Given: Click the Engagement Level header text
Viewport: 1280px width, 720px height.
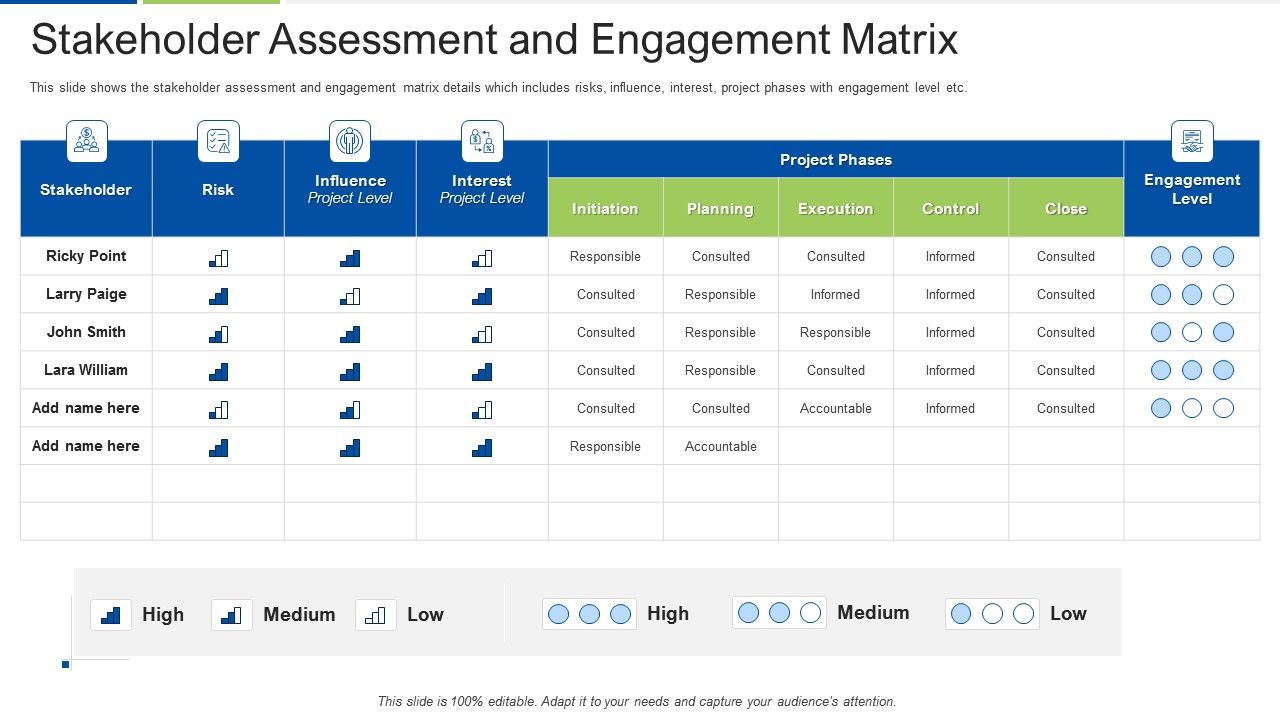Looking at the screenshot, I should click(1192, 189).
